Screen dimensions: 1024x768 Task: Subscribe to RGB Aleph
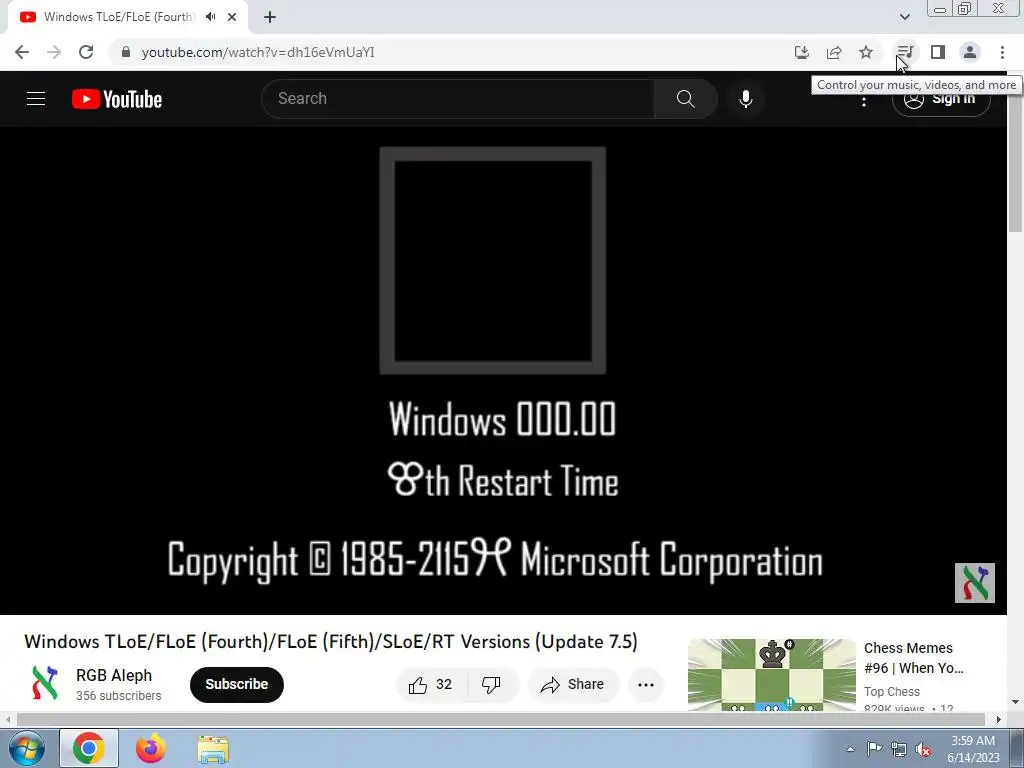point(236,684)
